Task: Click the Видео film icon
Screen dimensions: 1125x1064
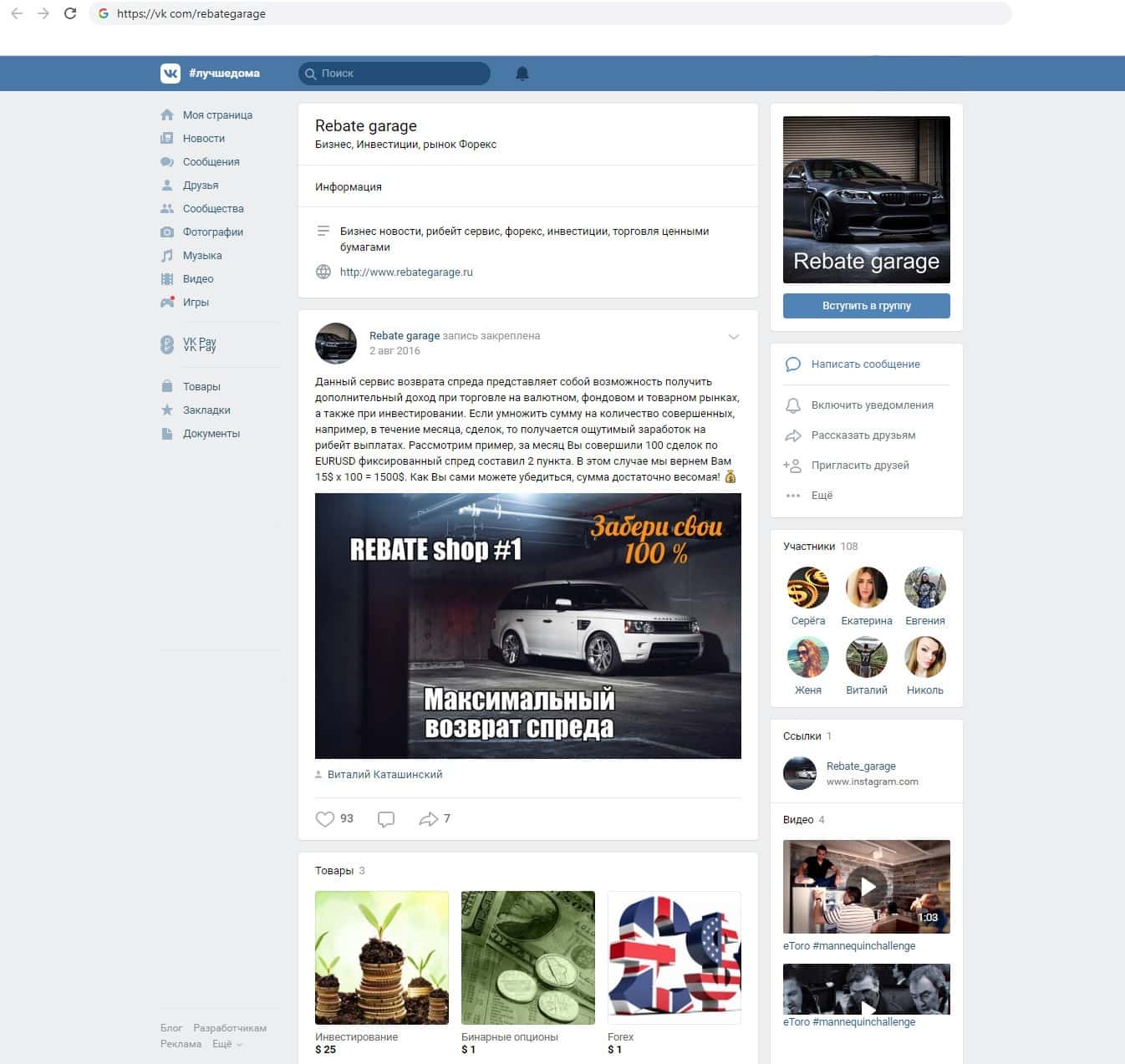Action: point(167,279)
